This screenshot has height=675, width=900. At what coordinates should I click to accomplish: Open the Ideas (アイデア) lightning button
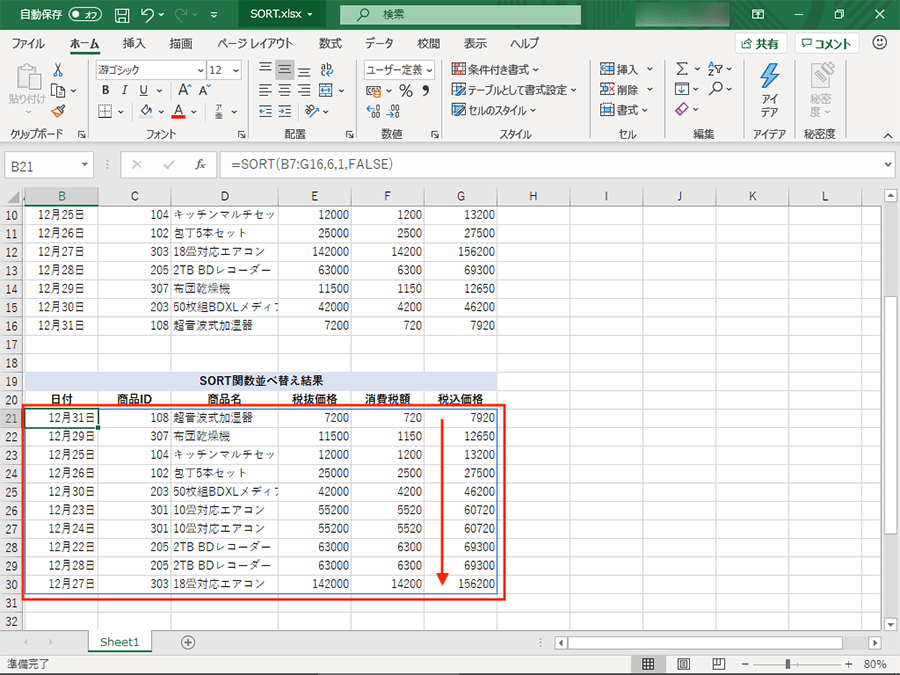(769, 88)
